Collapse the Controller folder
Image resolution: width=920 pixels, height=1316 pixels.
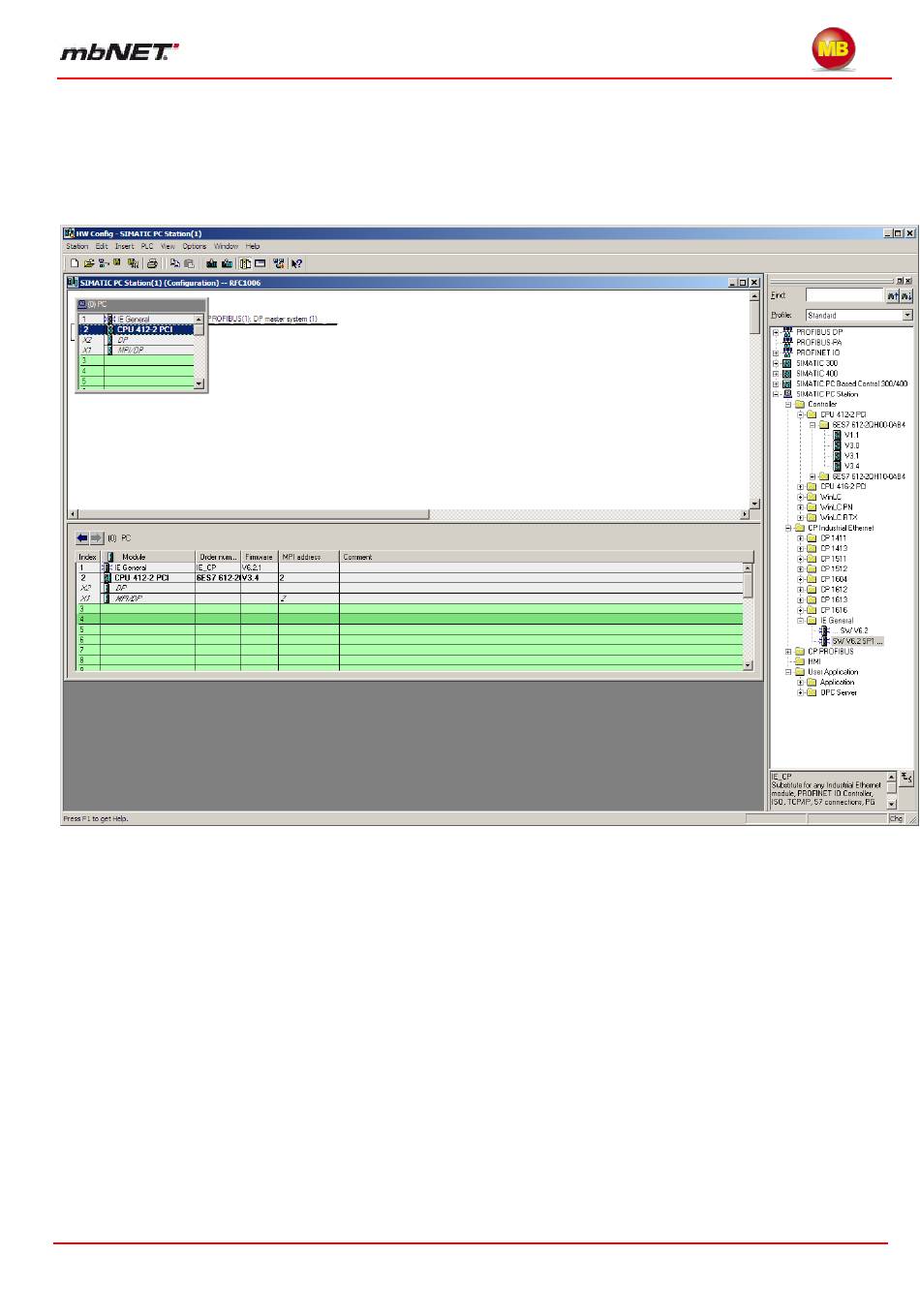788,404
